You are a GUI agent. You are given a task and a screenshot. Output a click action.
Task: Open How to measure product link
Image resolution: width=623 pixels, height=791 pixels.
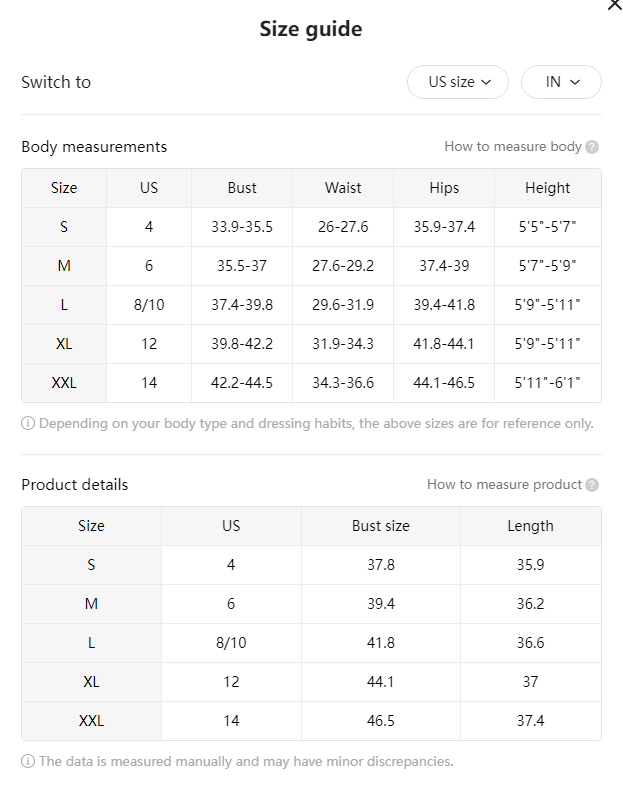tap(504, 484)
